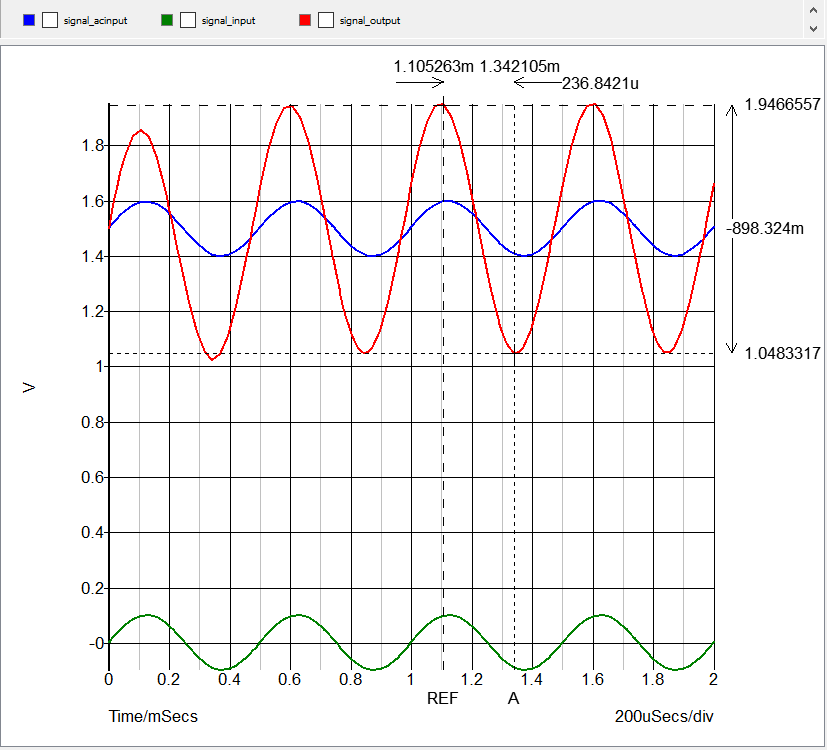This screenshot has height=750, width=827.
Task: Toggle the signal_output checkbox
Action: click(327, 19)
